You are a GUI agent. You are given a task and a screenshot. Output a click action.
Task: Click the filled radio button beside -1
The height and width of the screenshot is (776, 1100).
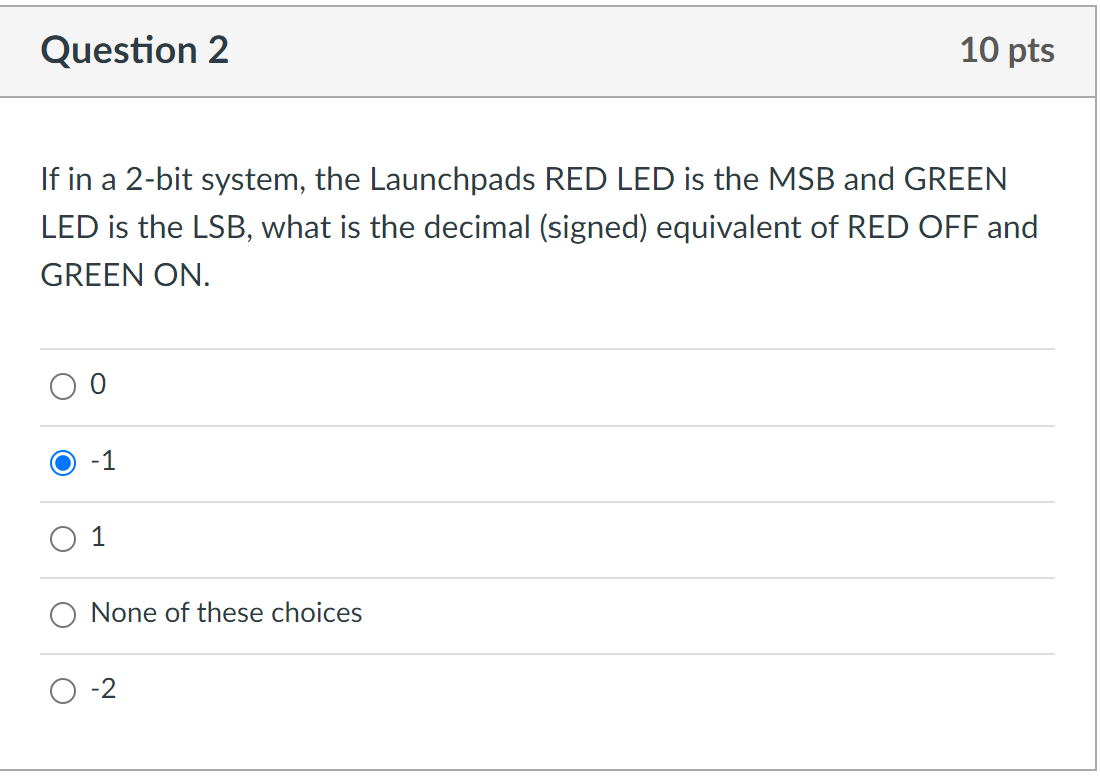(x=62, y=462)
